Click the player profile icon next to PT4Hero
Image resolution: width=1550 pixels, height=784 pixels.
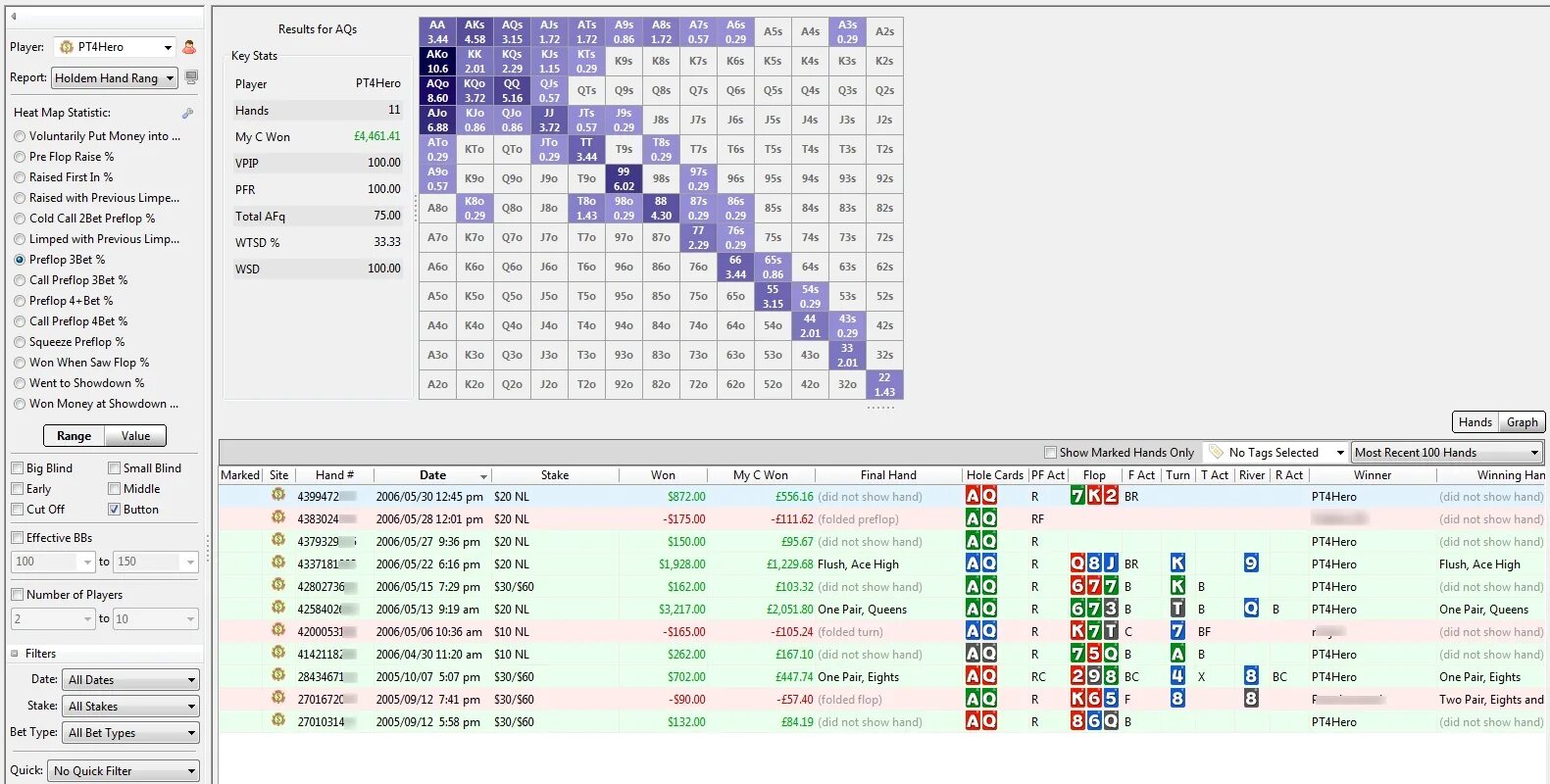click(189, 47)
